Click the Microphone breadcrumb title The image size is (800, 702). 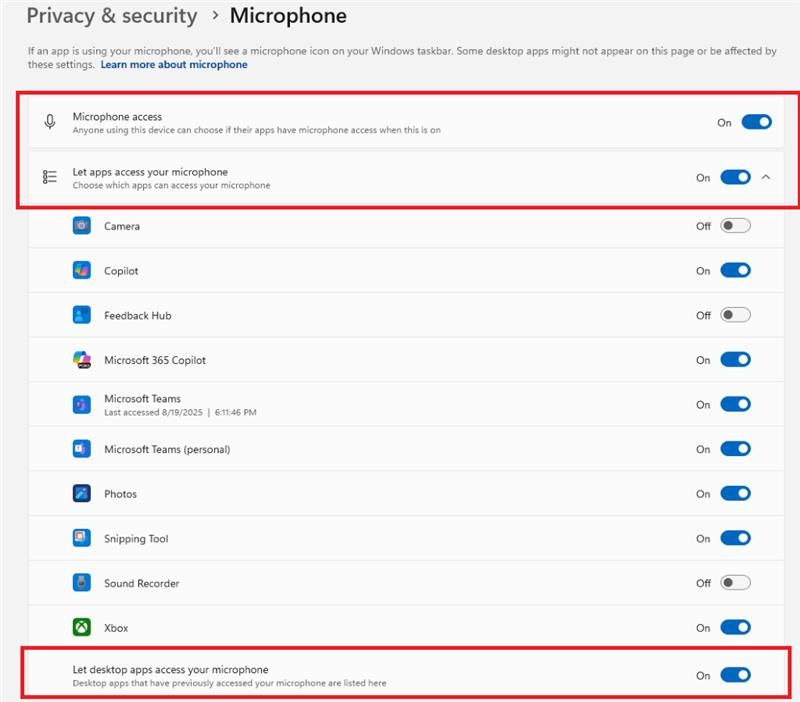click(x=288, y=16)
